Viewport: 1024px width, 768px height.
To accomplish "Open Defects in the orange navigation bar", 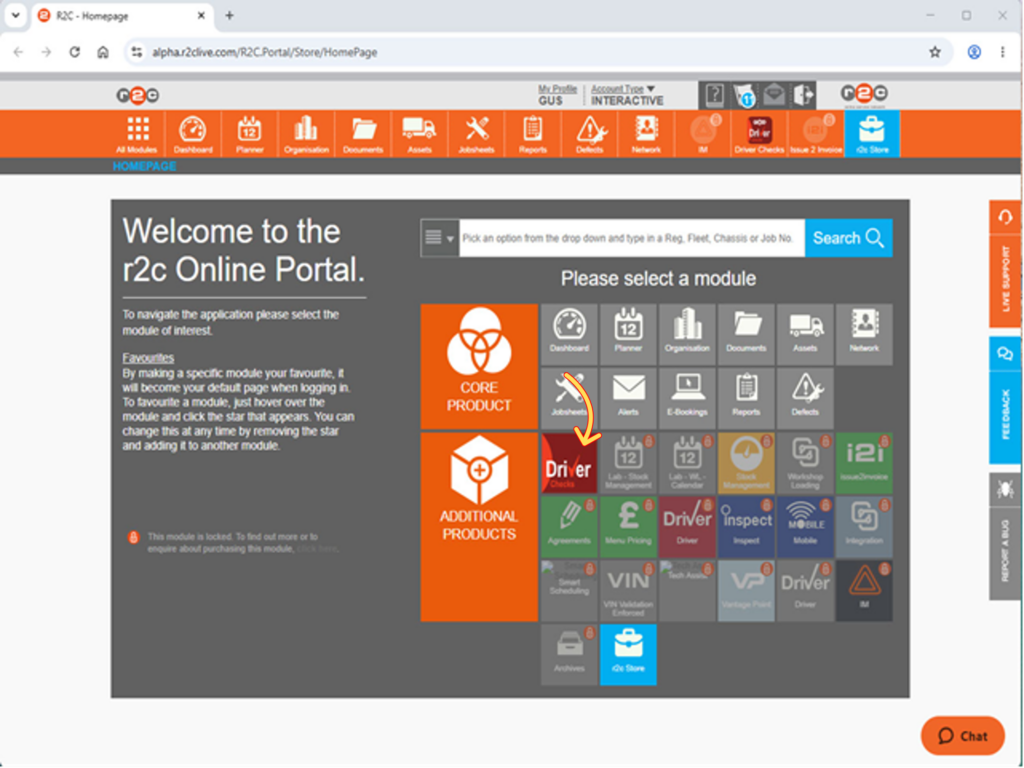I will 590,134.
